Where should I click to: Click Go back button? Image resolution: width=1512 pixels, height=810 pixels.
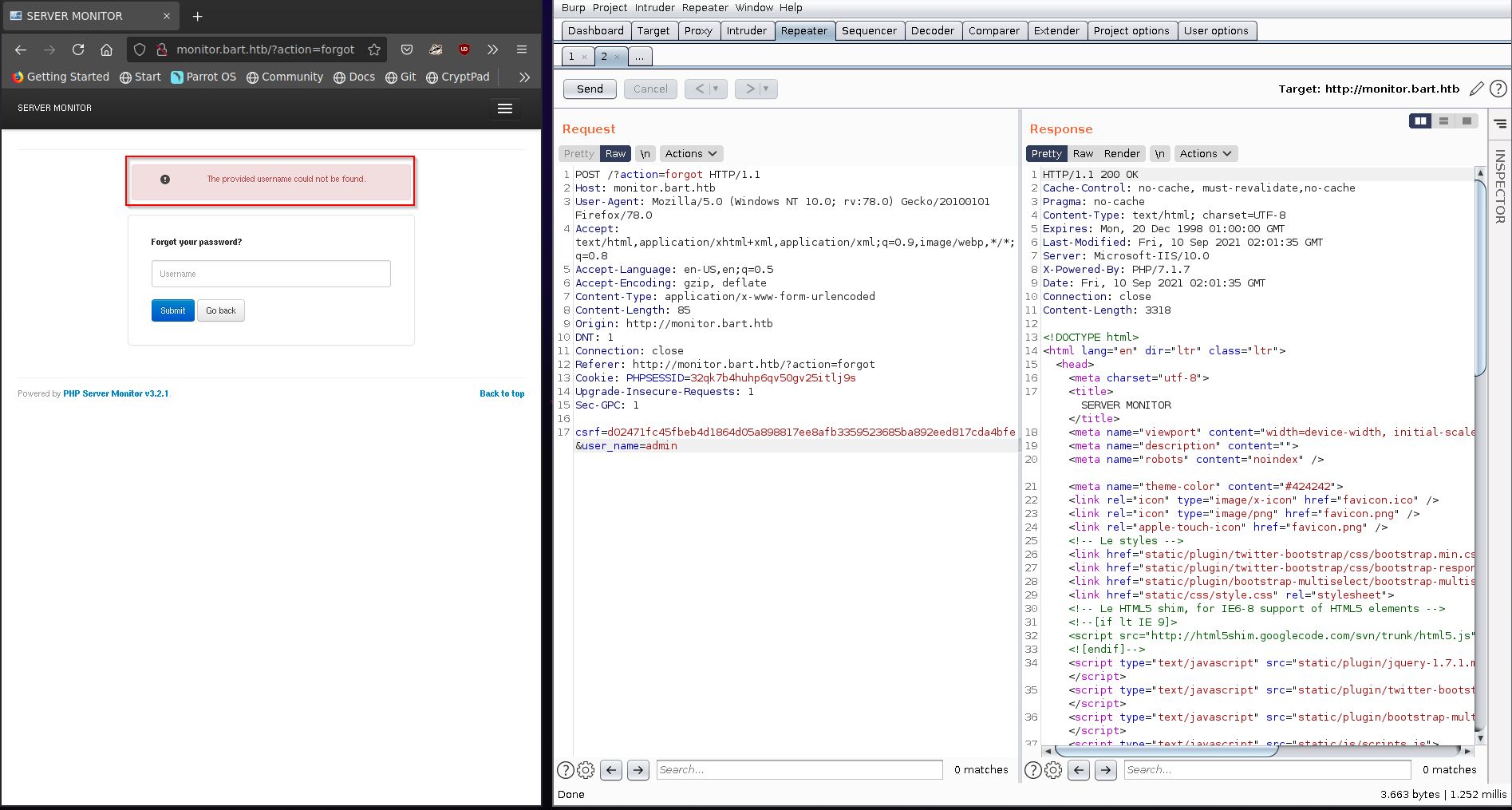click(221, 310)
